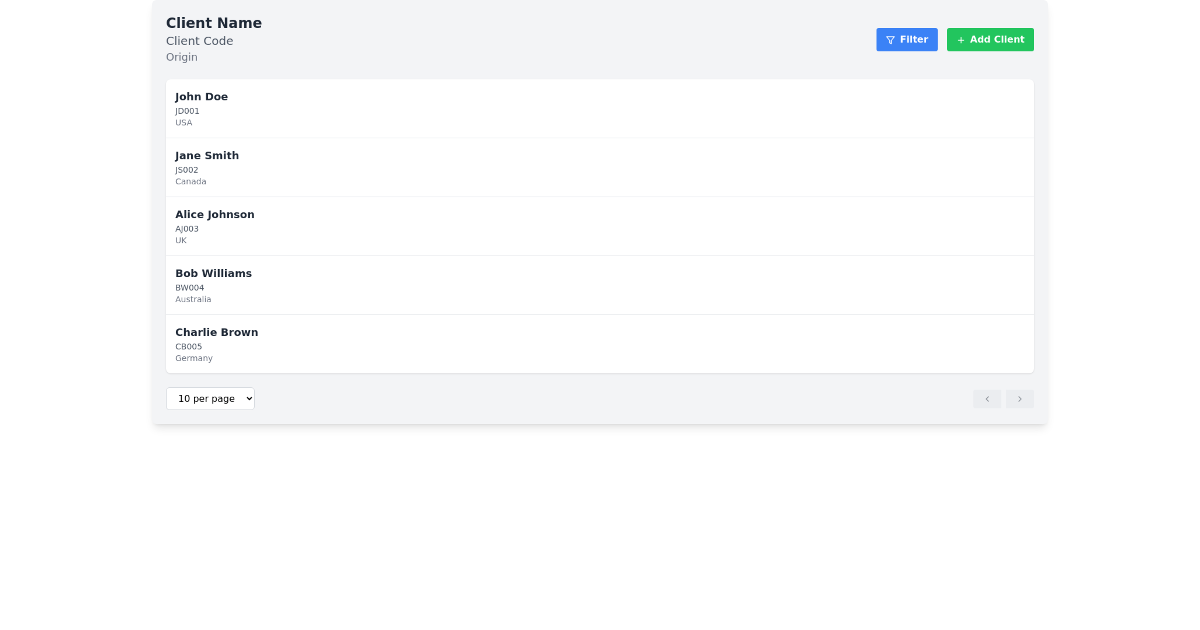
Task: Click the 'Client Code' column header
Action: click(199, 41)
